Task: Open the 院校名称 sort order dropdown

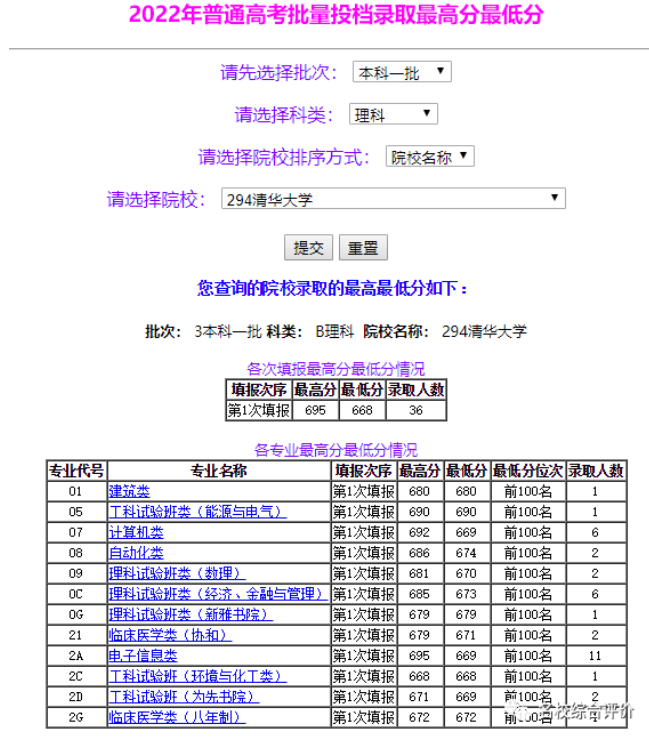Action: (430, 156)
